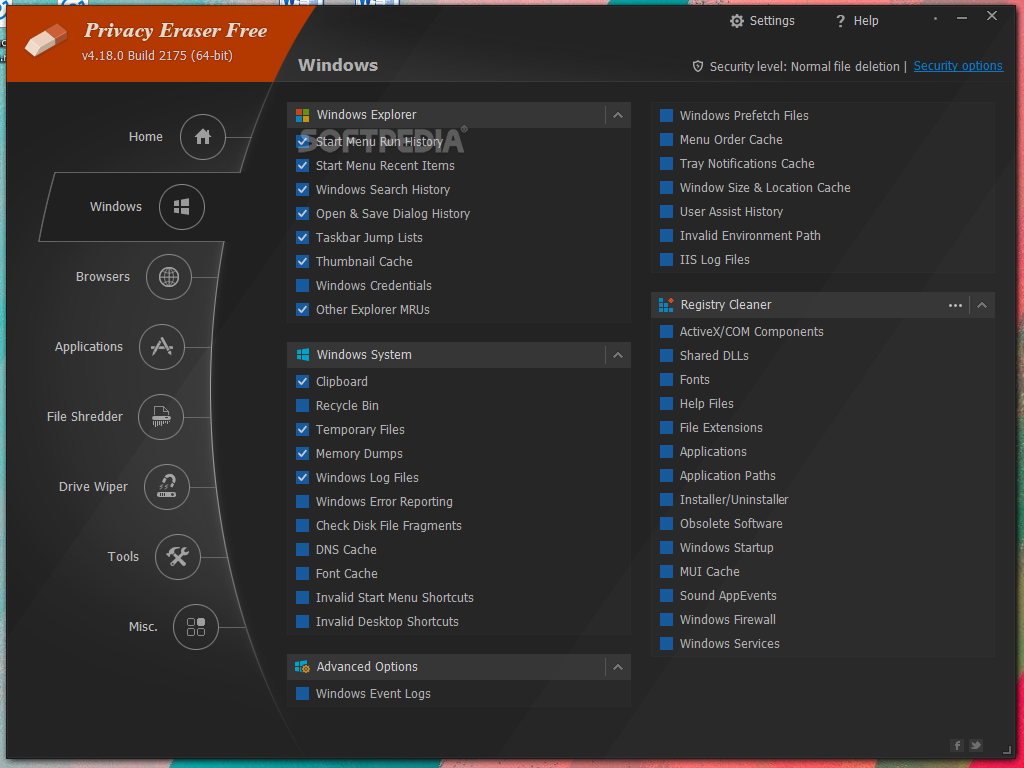Collapse the Windows Explorer group
This screenshot has height=768, width=1024.
tap(618, 116)
